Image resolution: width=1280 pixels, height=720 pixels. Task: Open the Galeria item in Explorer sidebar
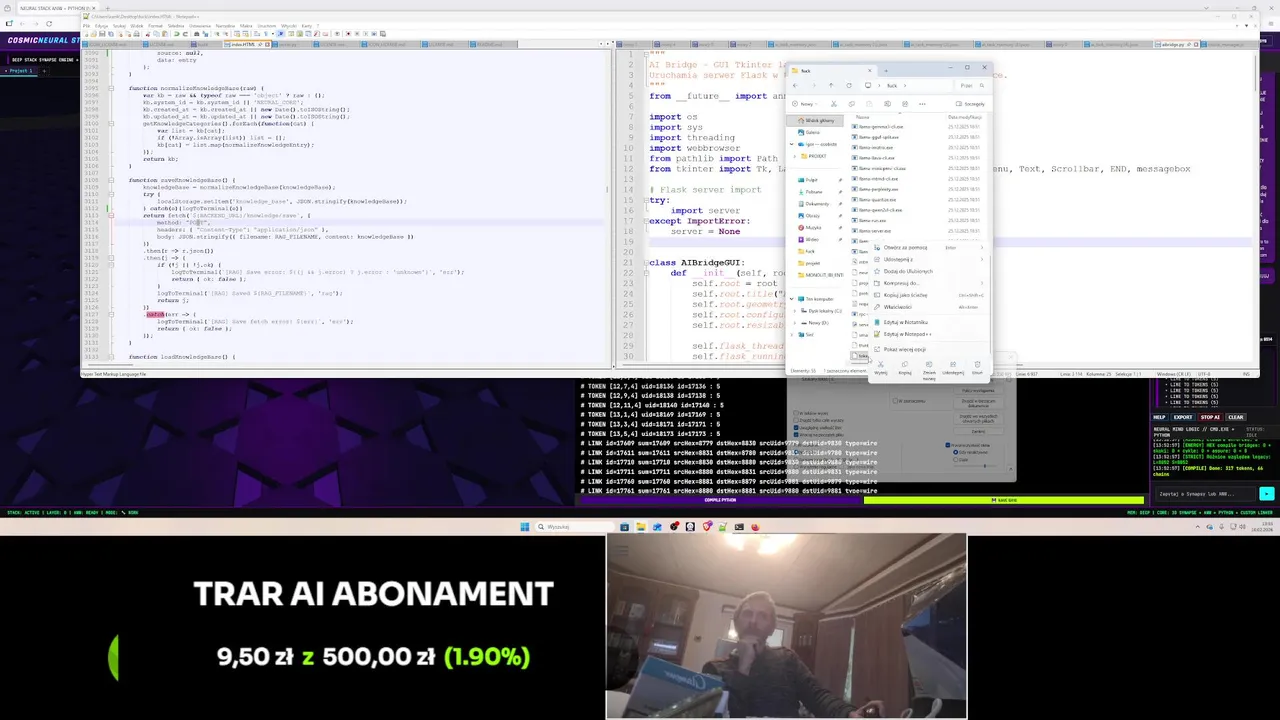tap(813, 132)
